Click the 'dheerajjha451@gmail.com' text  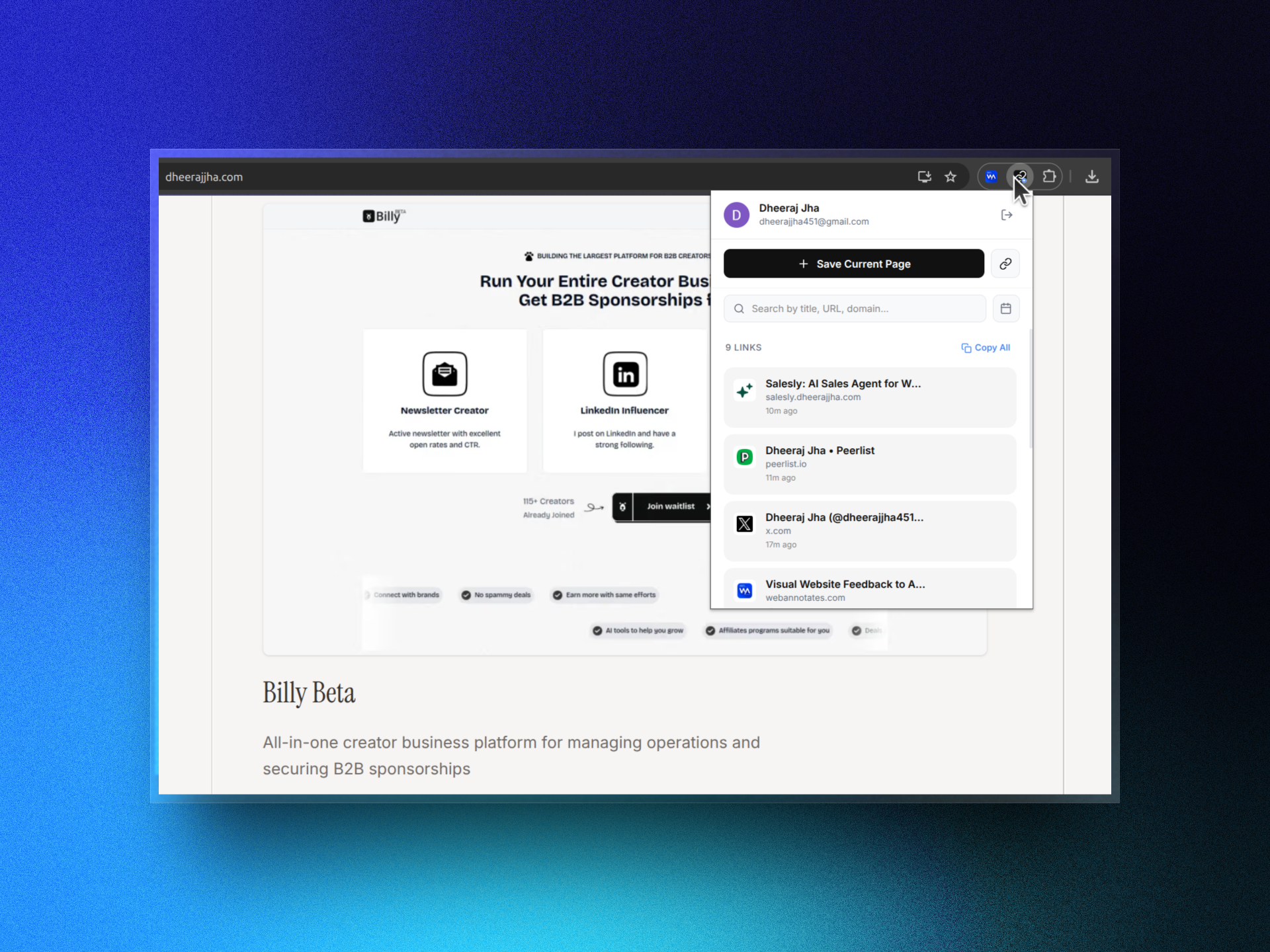(x=814, y=222)
